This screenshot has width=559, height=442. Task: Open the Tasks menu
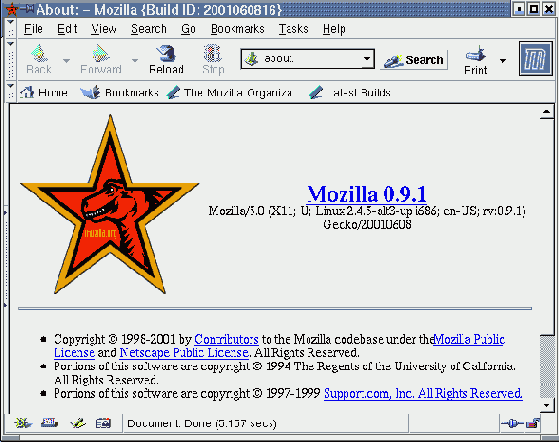tap(293, 29)
